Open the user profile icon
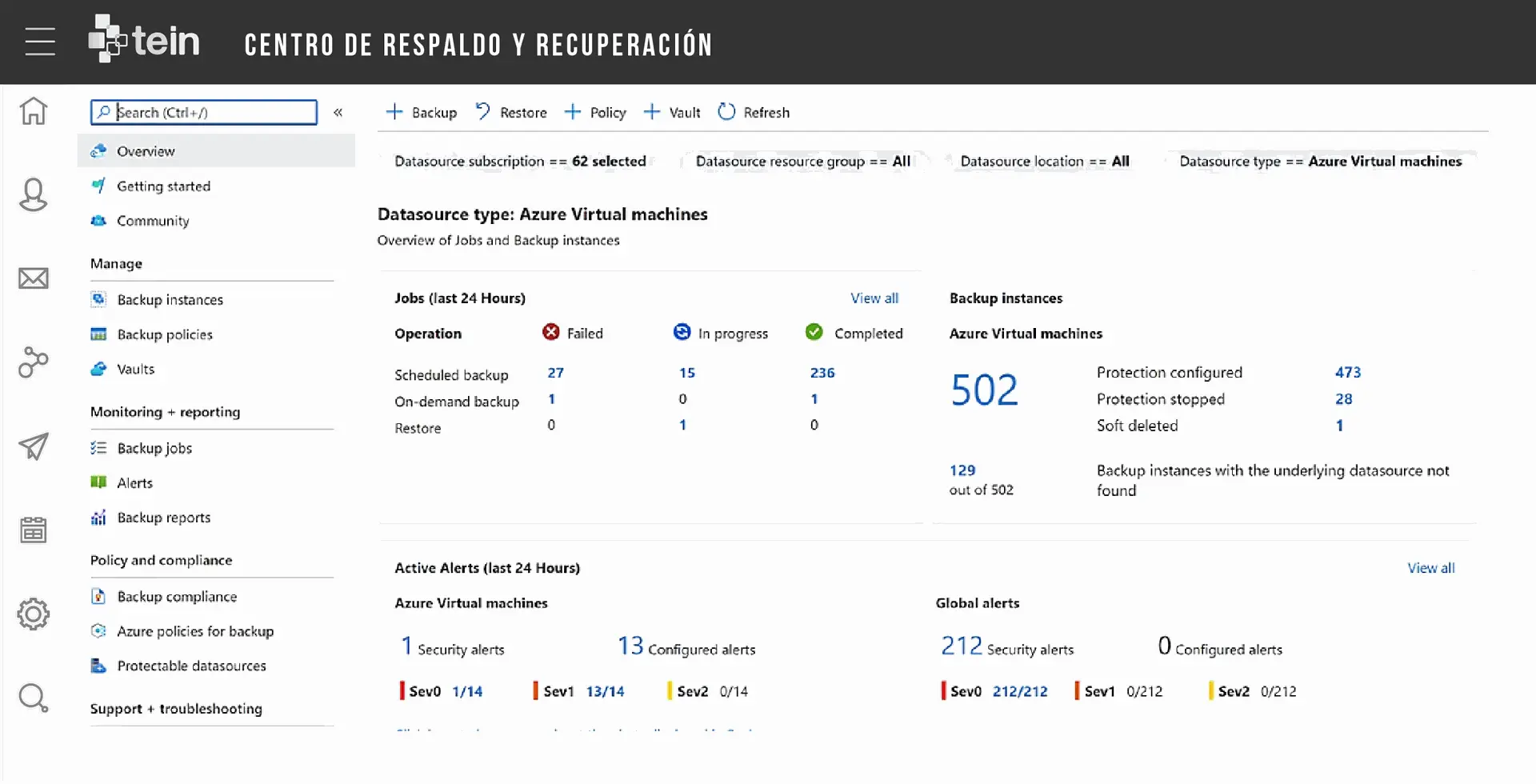 [34, 194]
